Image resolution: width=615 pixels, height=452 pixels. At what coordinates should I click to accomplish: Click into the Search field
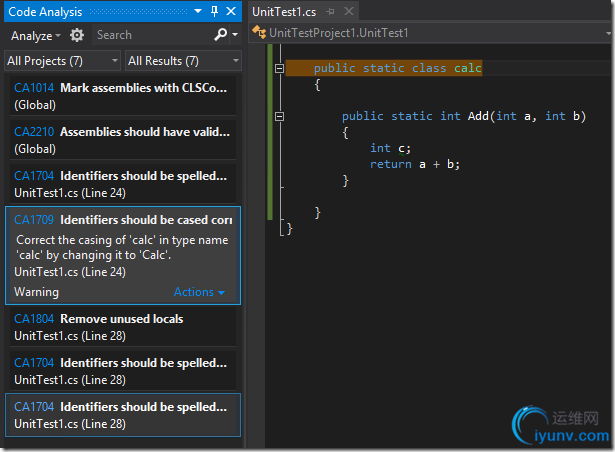pos(153,35)
